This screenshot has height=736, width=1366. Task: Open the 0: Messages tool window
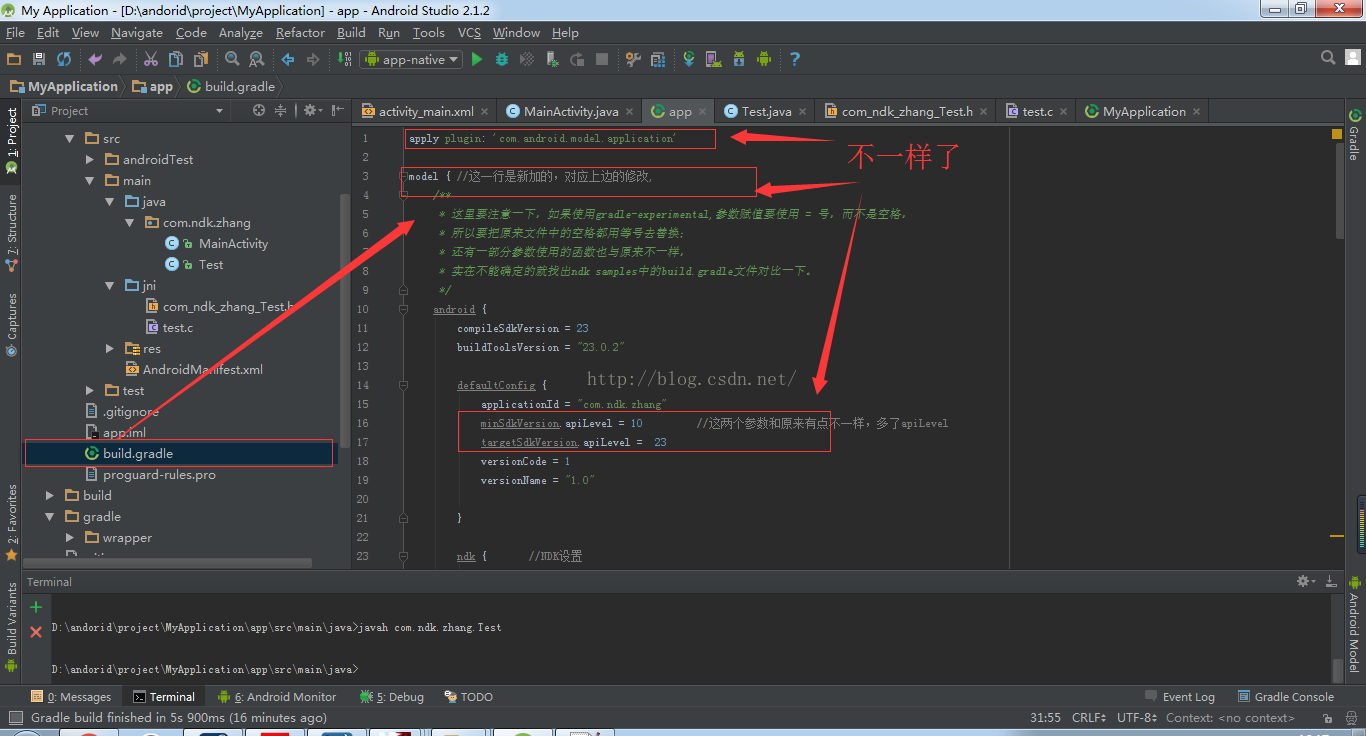click(x=71, y=697)
